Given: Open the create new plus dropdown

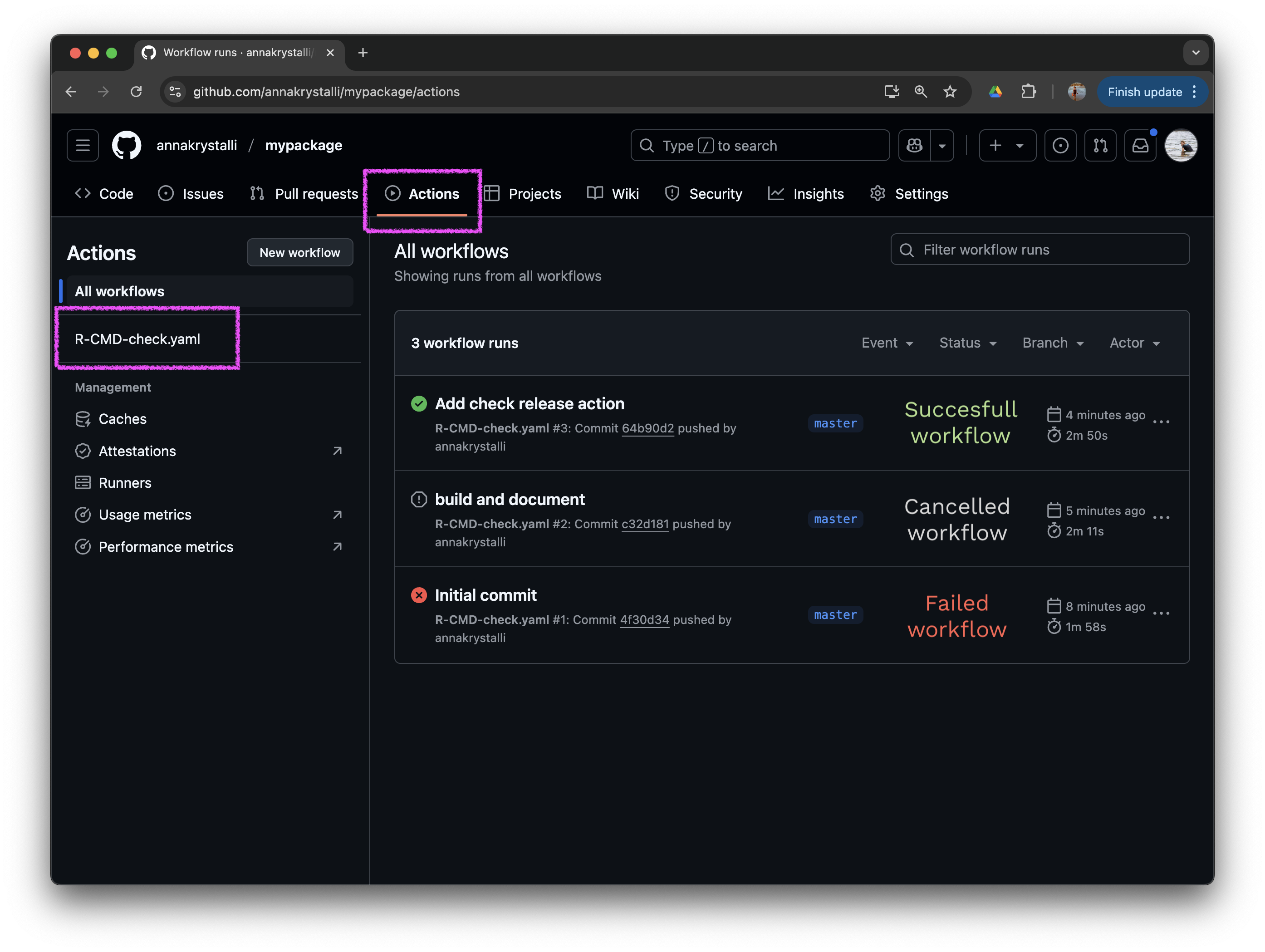Looking at the screenshot, I should coord(1007,146).
